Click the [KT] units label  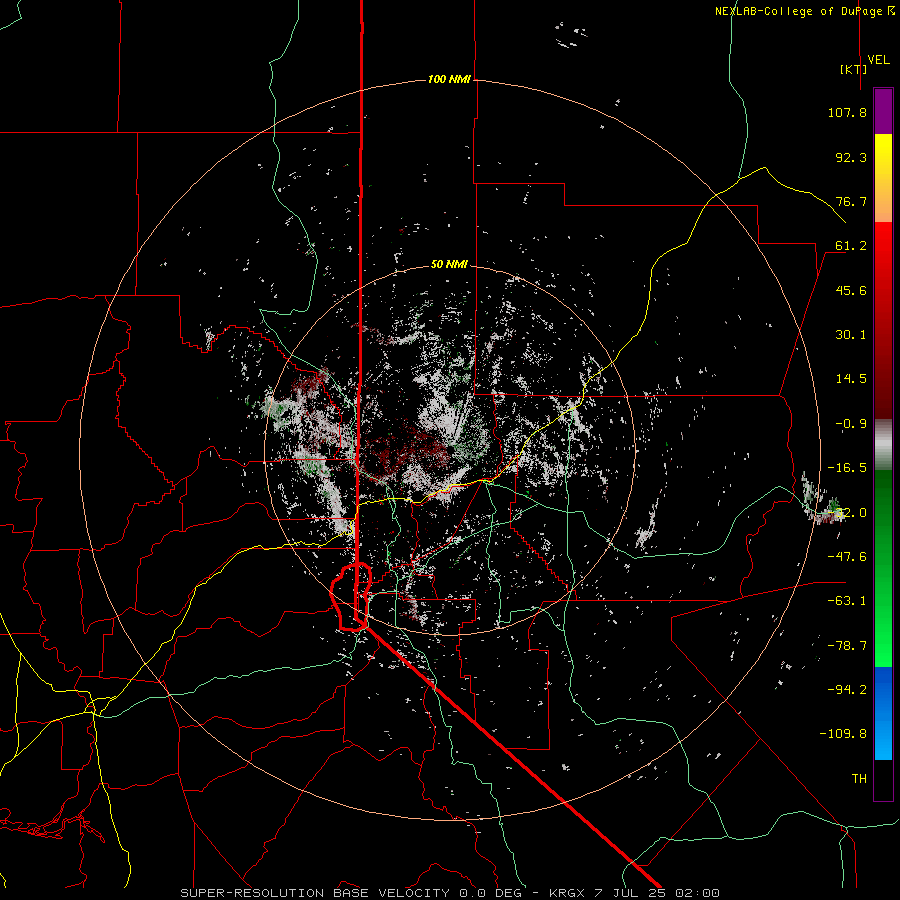(x=854, y=69)
